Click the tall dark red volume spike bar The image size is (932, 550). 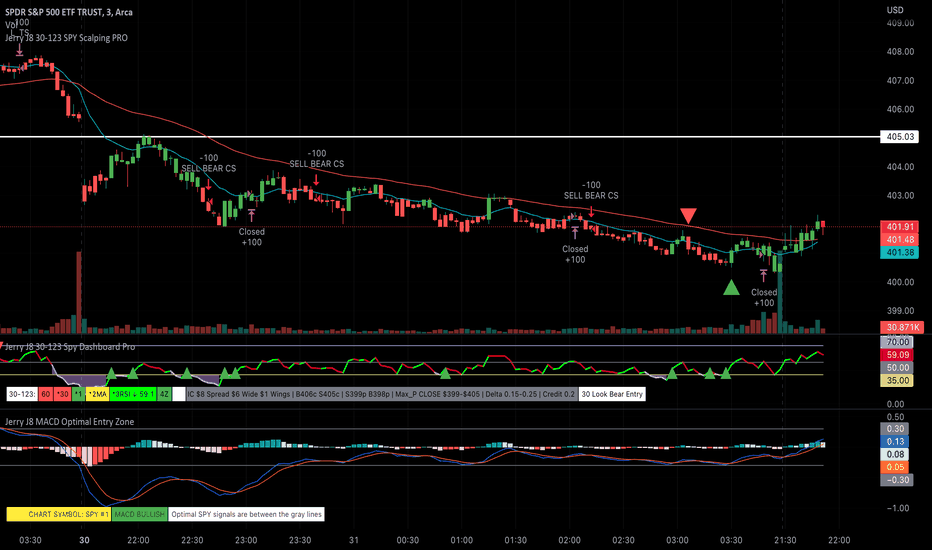(x=78, y=292)
